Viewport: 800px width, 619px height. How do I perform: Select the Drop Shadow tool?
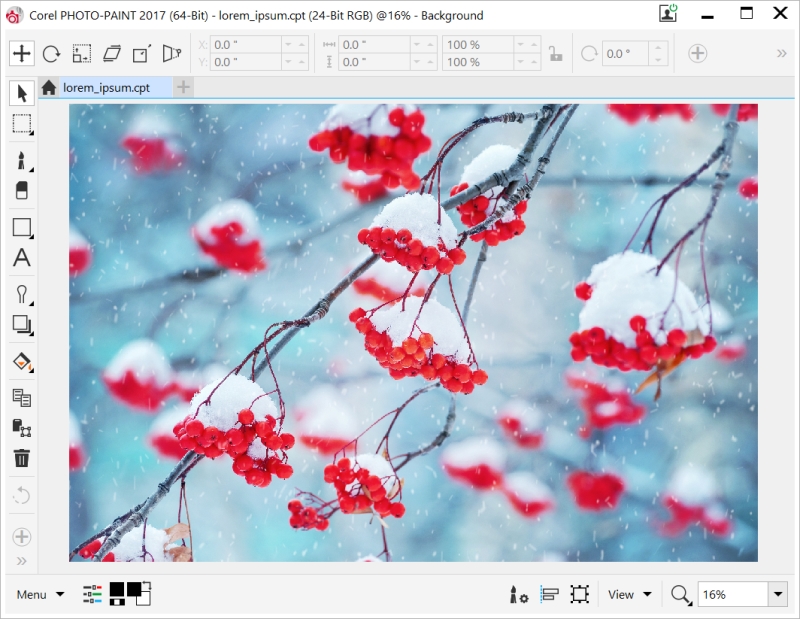pyautogui.click(x=21, y=324)
